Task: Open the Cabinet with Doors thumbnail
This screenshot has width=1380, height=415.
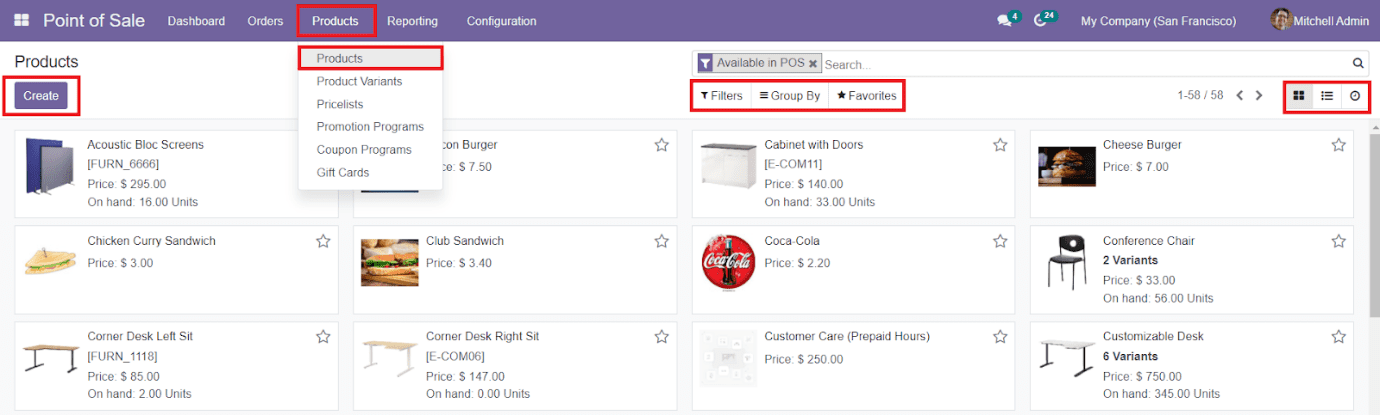Action: tap(728, 166)
